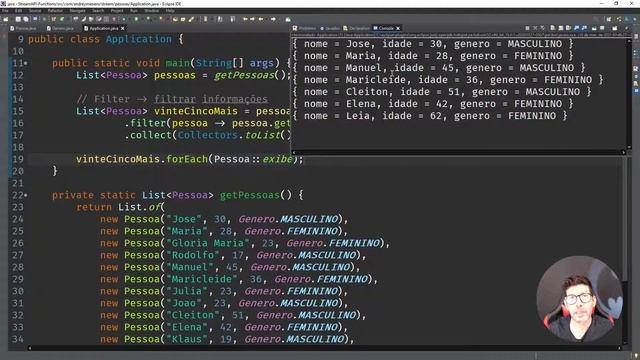Open the Window menu
Viewport: 640px width, 360px height.
[152, 11]
